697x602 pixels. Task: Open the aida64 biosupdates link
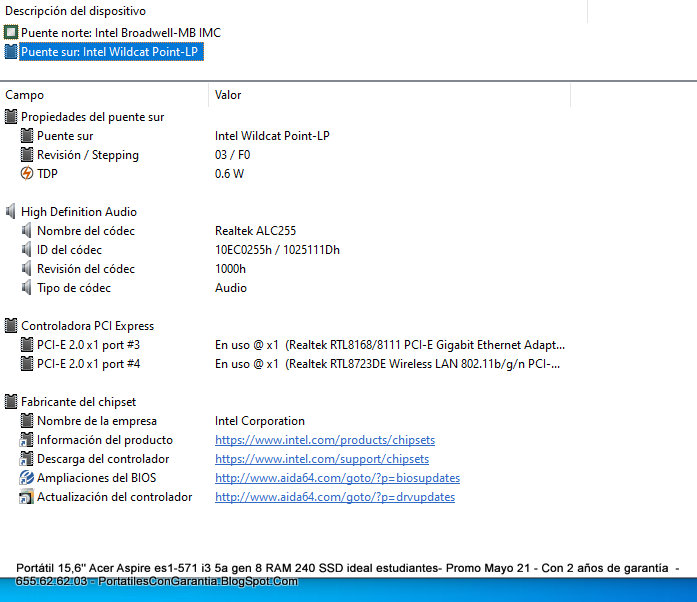click(337, 478)
